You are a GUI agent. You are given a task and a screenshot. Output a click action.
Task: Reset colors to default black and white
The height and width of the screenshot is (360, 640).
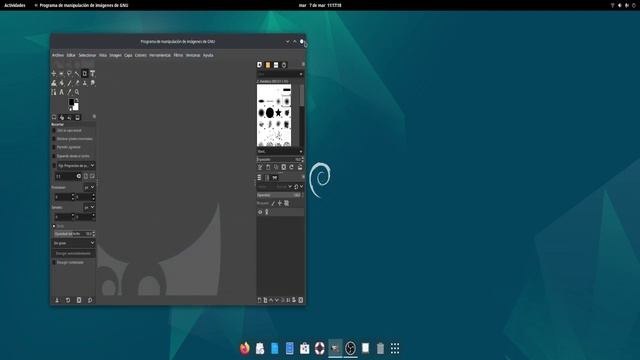tap(70, 109)
